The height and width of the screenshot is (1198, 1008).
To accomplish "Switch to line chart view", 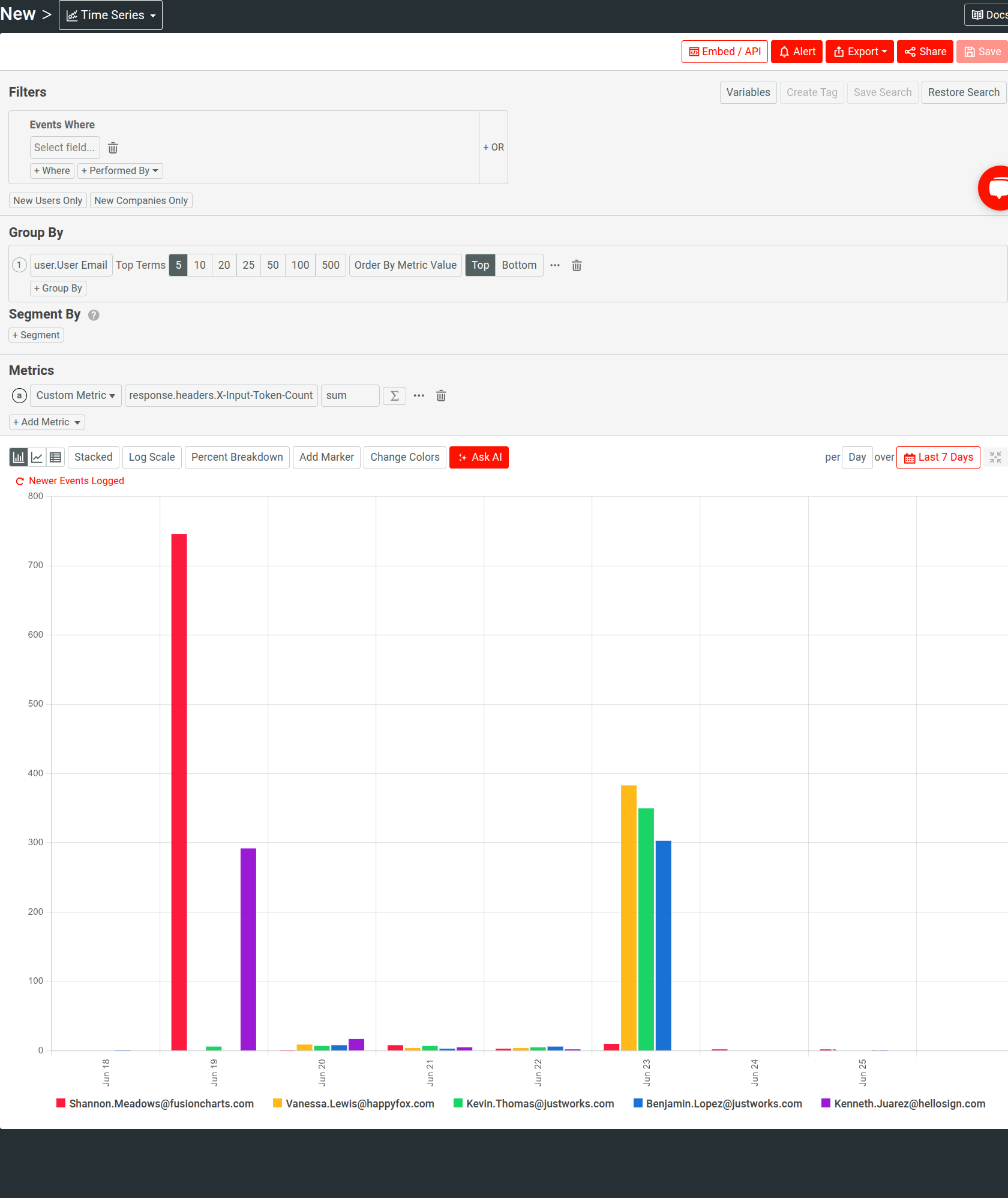I will 37,457.
